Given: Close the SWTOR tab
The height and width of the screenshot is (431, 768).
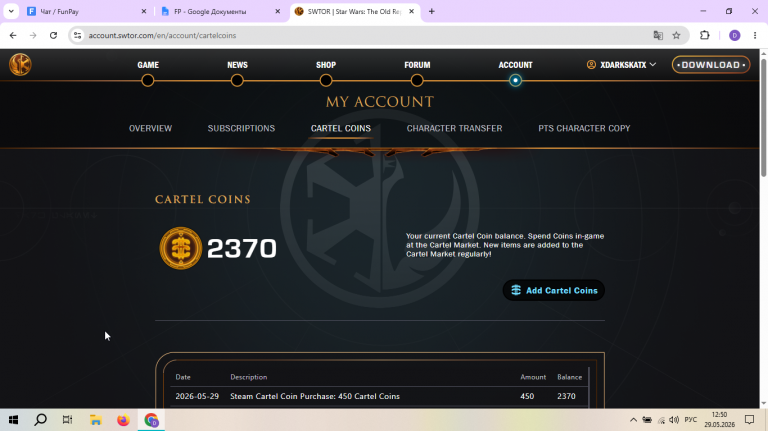Looking at the screenshot, I should coord(411,11).
